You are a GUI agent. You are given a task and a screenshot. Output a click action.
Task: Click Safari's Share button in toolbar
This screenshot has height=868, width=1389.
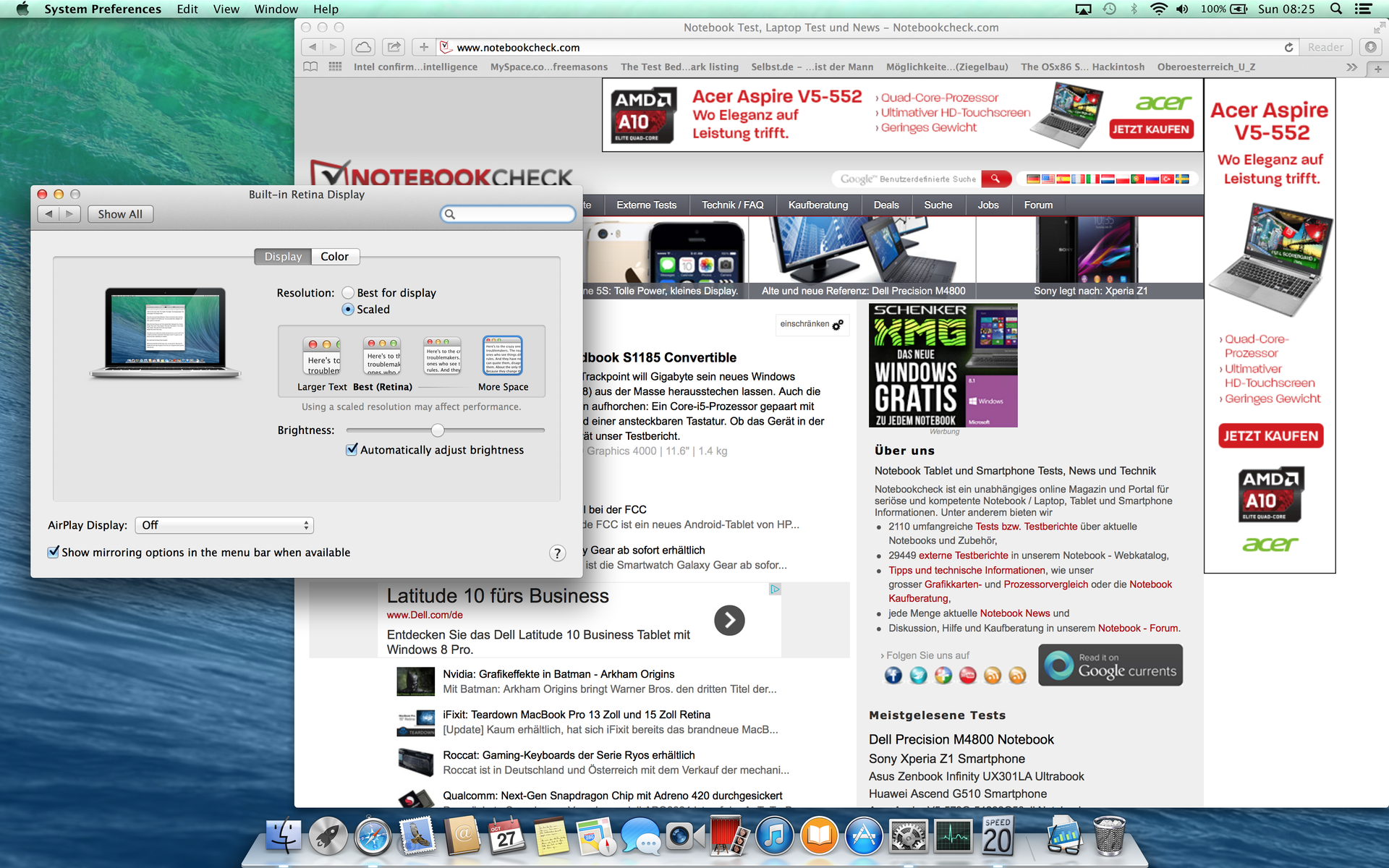coord(394,47)
